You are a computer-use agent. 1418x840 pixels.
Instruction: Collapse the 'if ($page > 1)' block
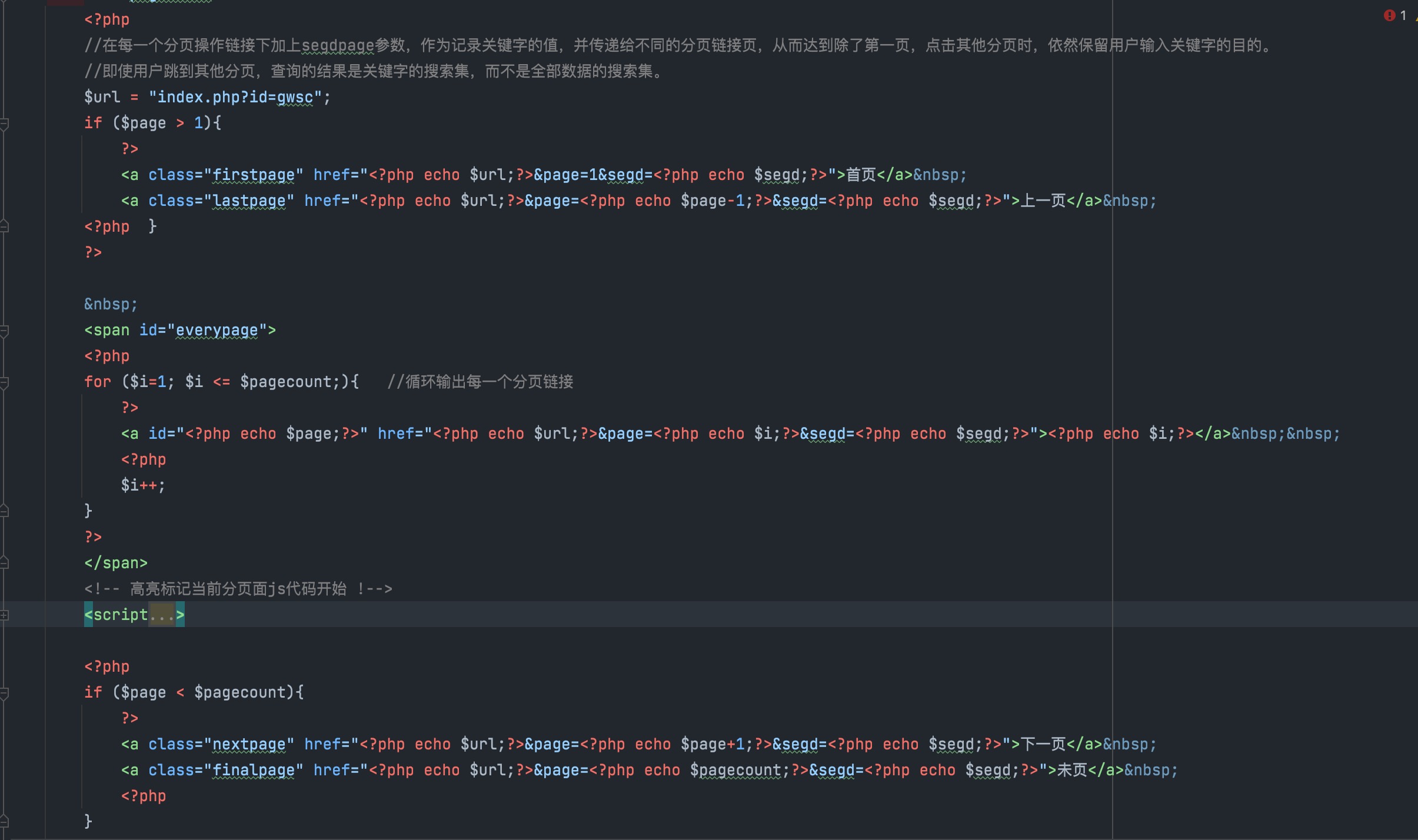(x=4, y=124)
